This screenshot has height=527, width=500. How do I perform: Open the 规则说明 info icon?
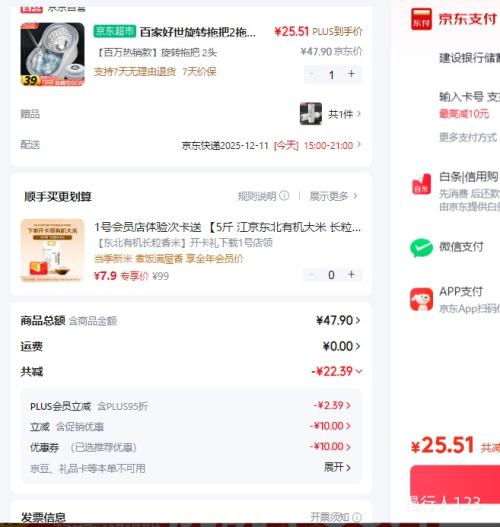[x=284, y=195]
